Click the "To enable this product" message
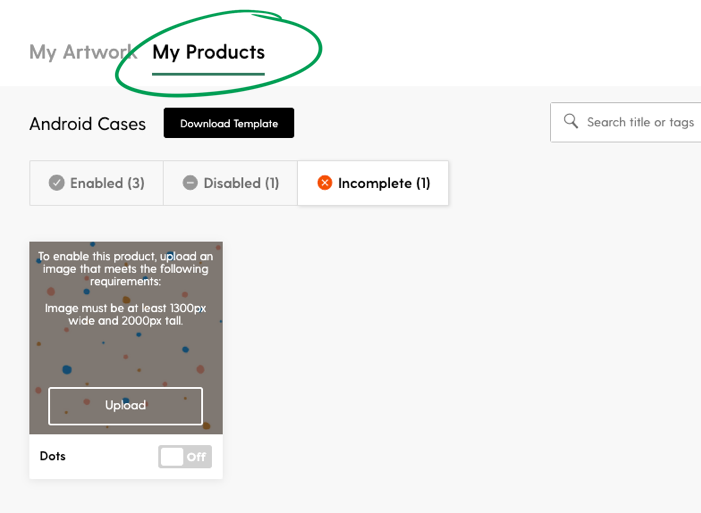This screenshot has height=513, width=701. point(125,268)
